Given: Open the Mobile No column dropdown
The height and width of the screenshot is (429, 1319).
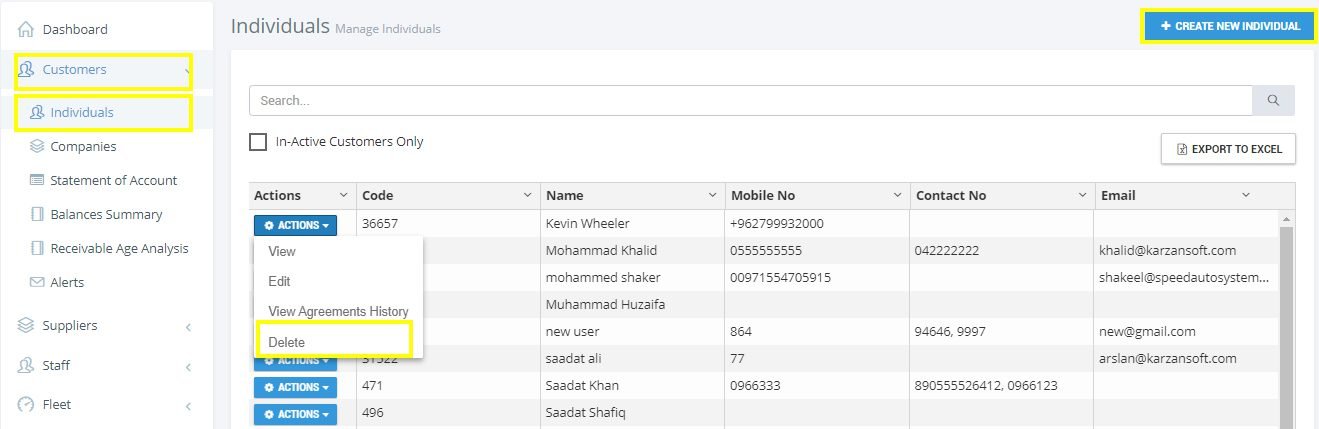Looking at the screenshot, I should point(898,195).
